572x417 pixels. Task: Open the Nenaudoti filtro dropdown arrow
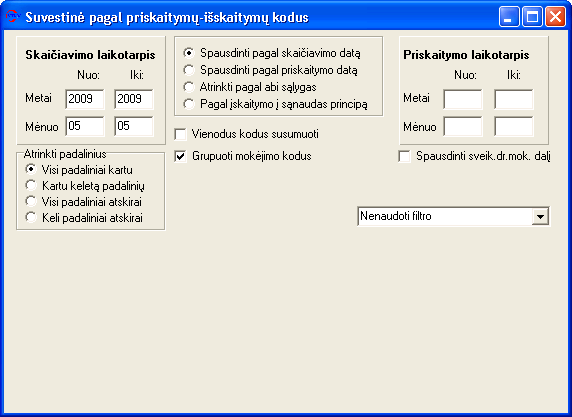click(x=540, y=216)
